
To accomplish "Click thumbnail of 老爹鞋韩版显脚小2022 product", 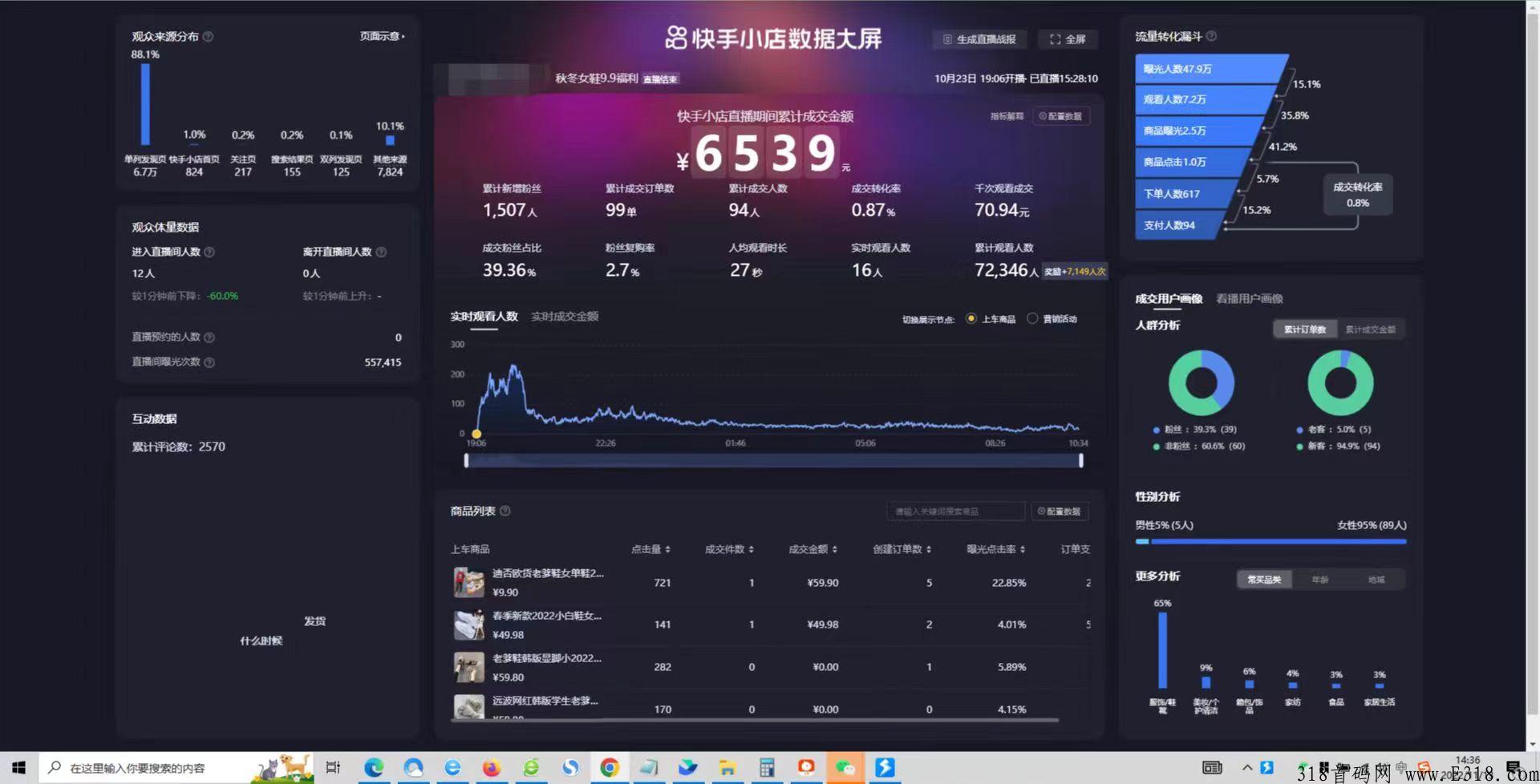I will pos(468,667).
